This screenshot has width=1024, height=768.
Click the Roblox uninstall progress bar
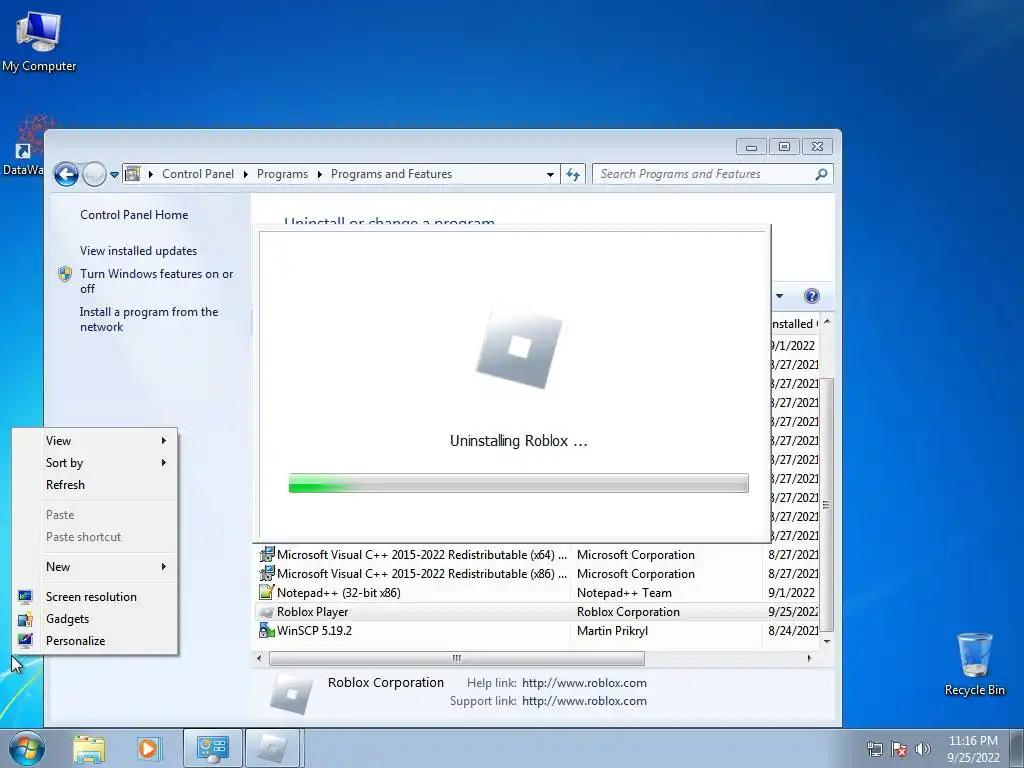pos(519,483)
